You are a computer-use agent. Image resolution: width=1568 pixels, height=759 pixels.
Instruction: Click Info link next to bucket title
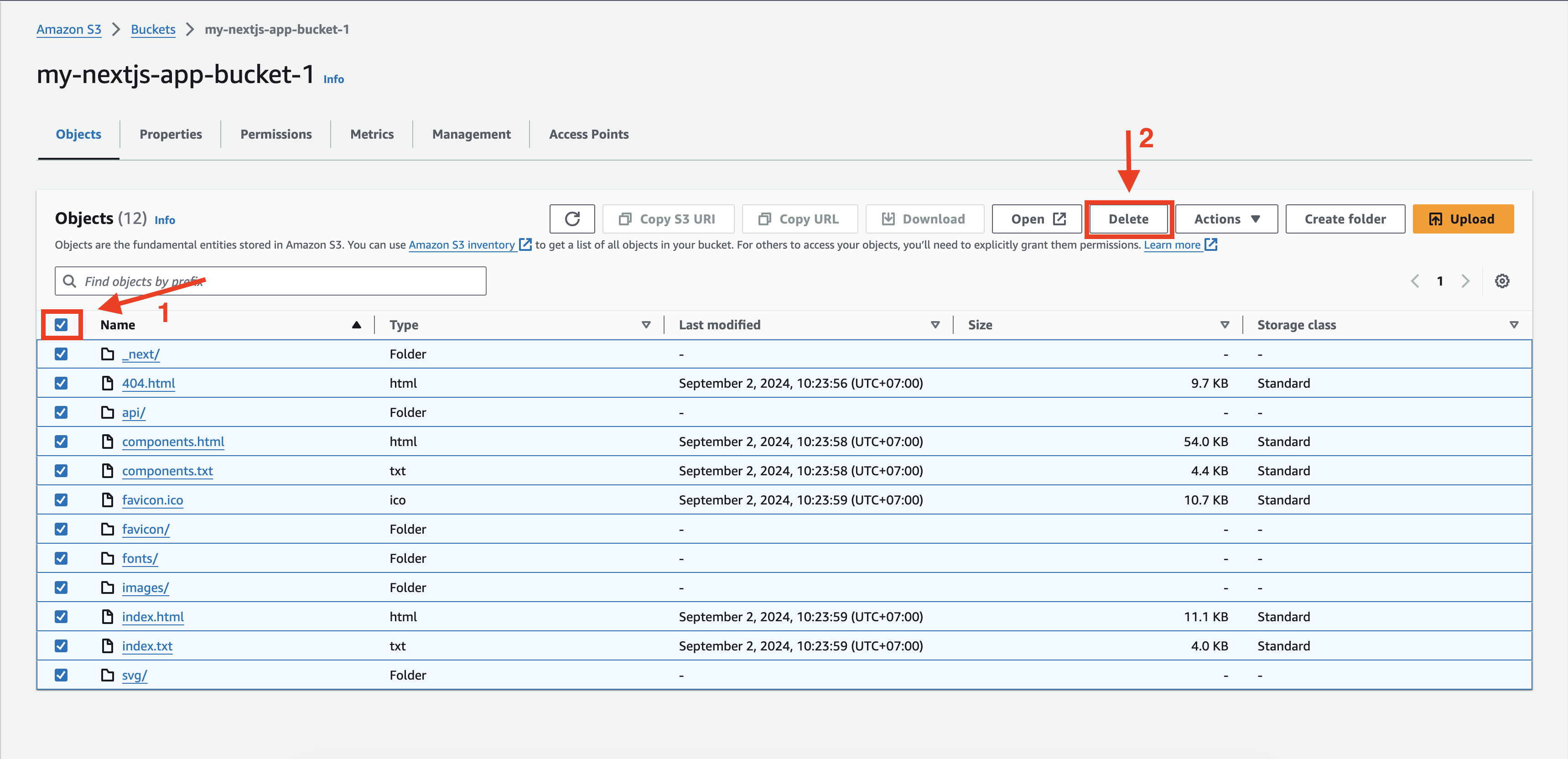333,79
